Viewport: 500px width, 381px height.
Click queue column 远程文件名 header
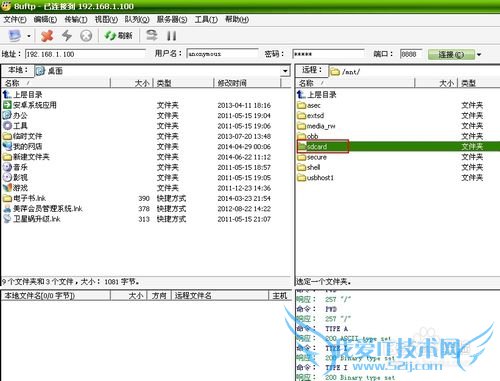pyautogui.click(x=220, y=295)
